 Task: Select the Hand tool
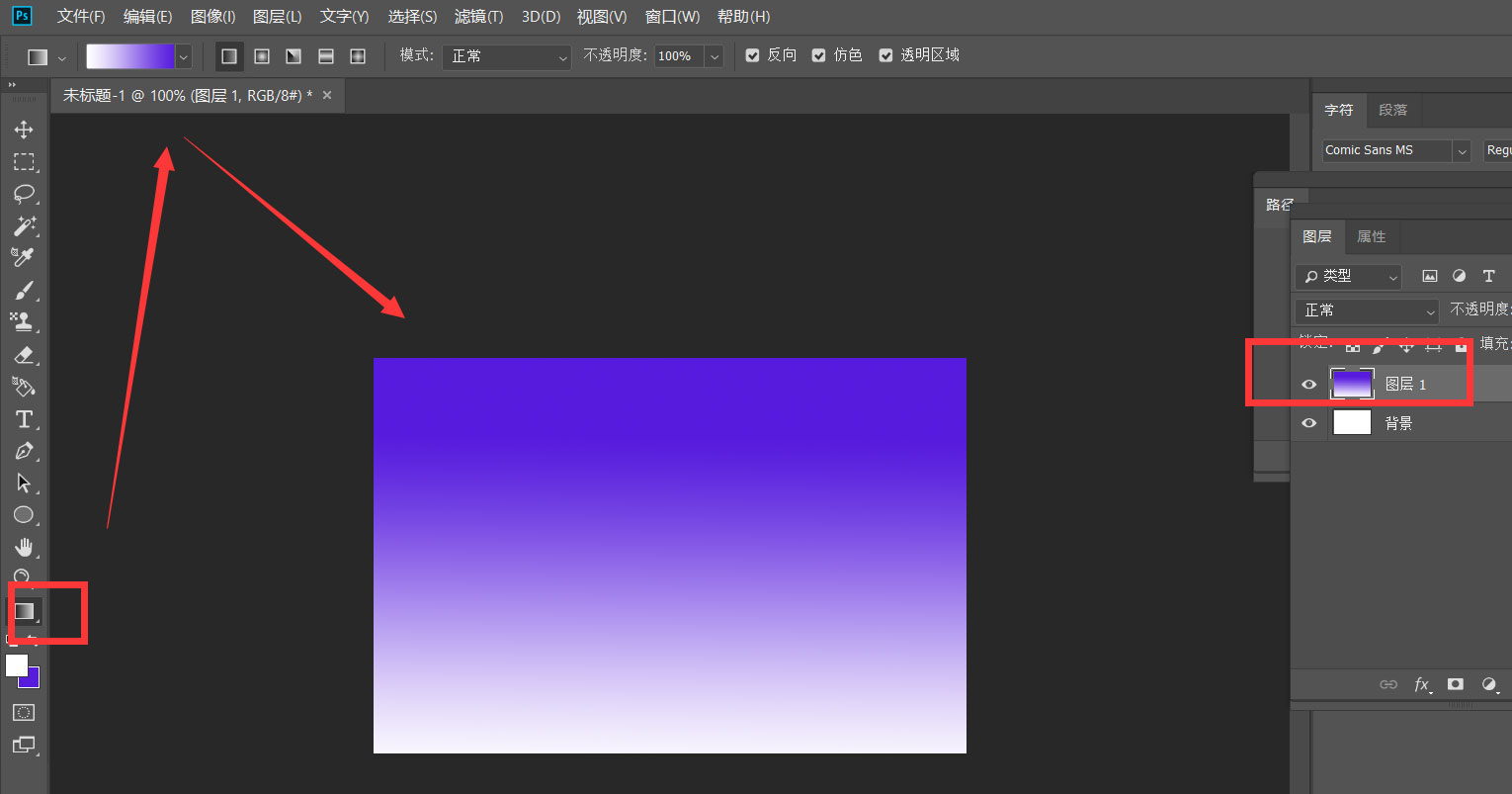(24, 548)
